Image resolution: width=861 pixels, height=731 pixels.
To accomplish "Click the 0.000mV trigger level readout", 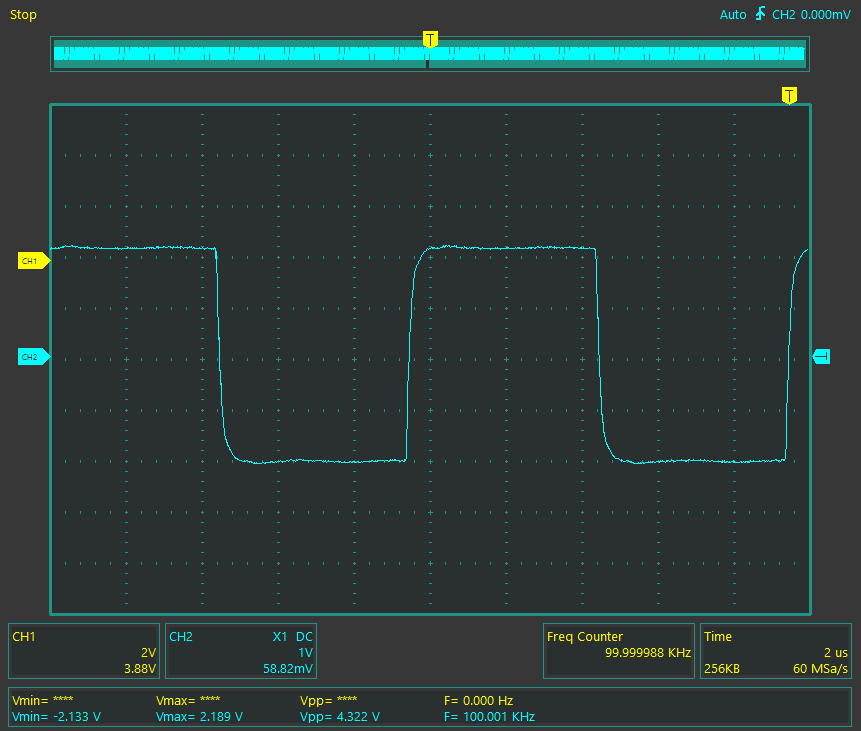I will click(825, 15).
